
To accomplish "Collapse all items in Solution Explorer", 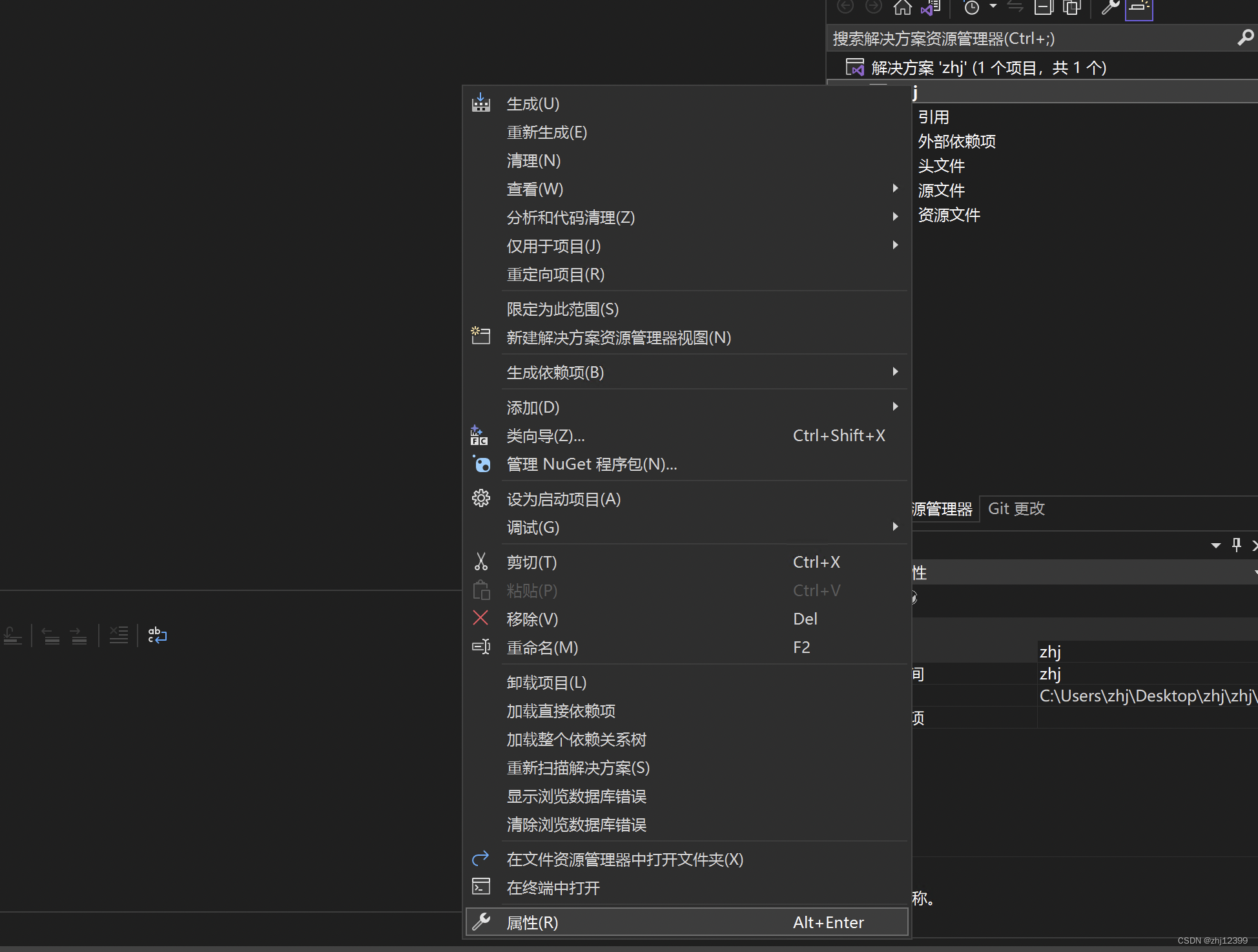I will tap(1044, 7).
